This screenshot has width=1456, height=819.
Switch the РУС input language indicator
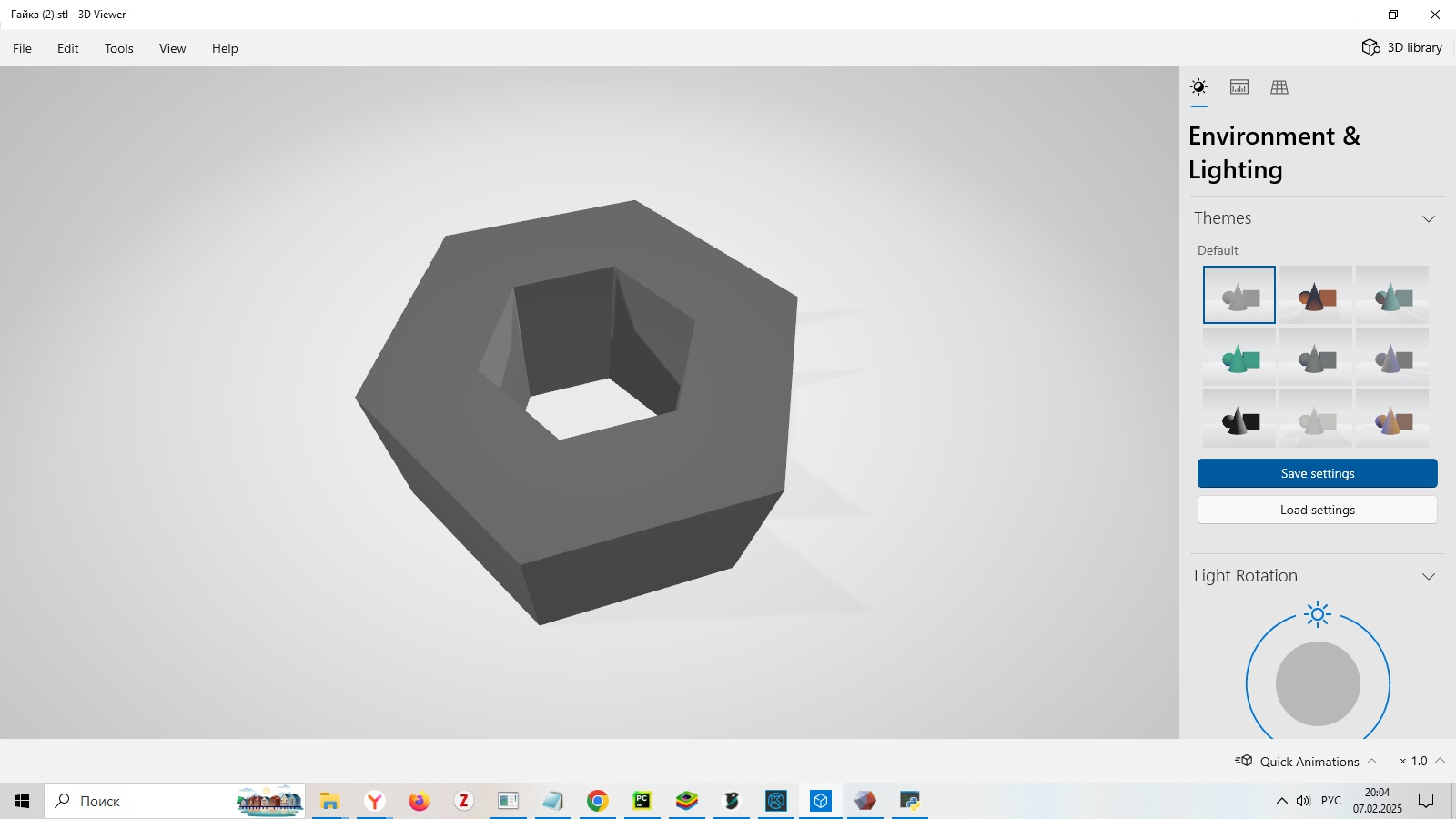(x=1331, y=801)
